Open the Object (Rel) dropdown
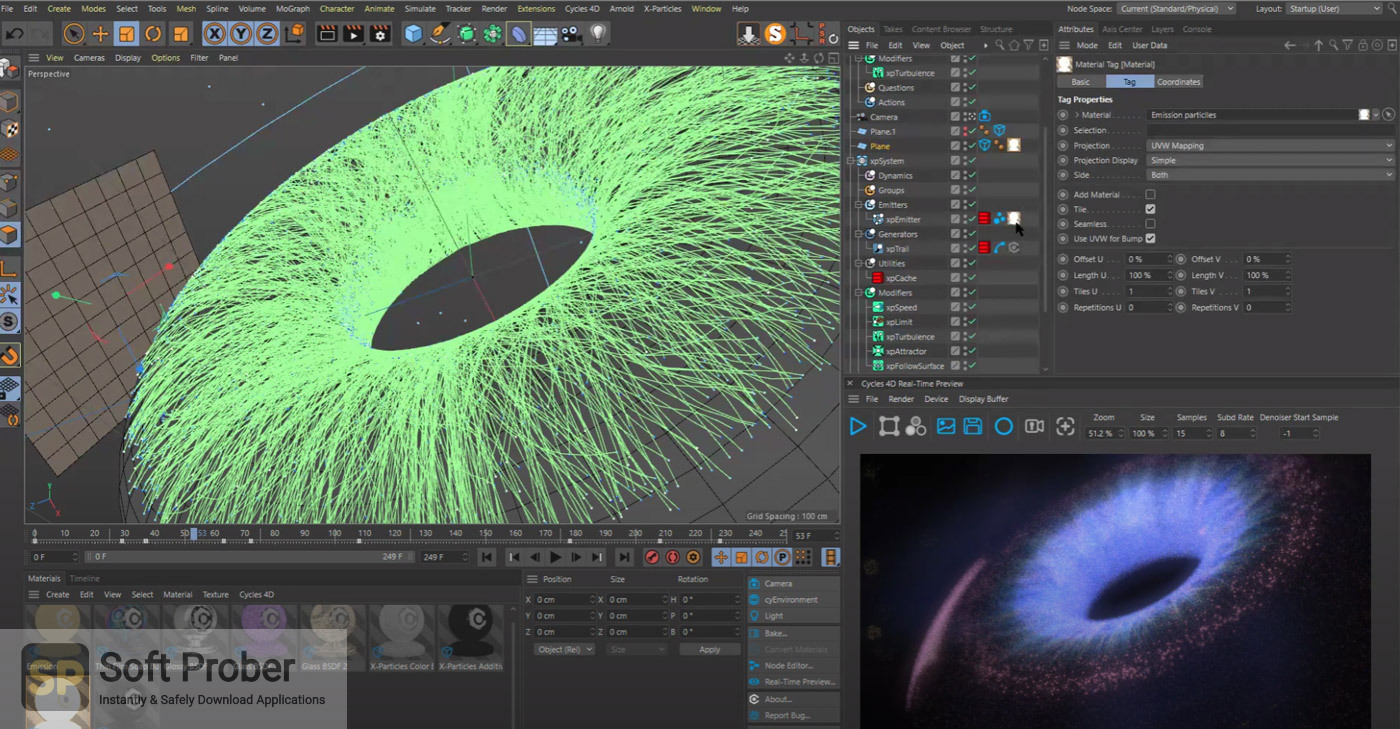 (x=564, y=649)
